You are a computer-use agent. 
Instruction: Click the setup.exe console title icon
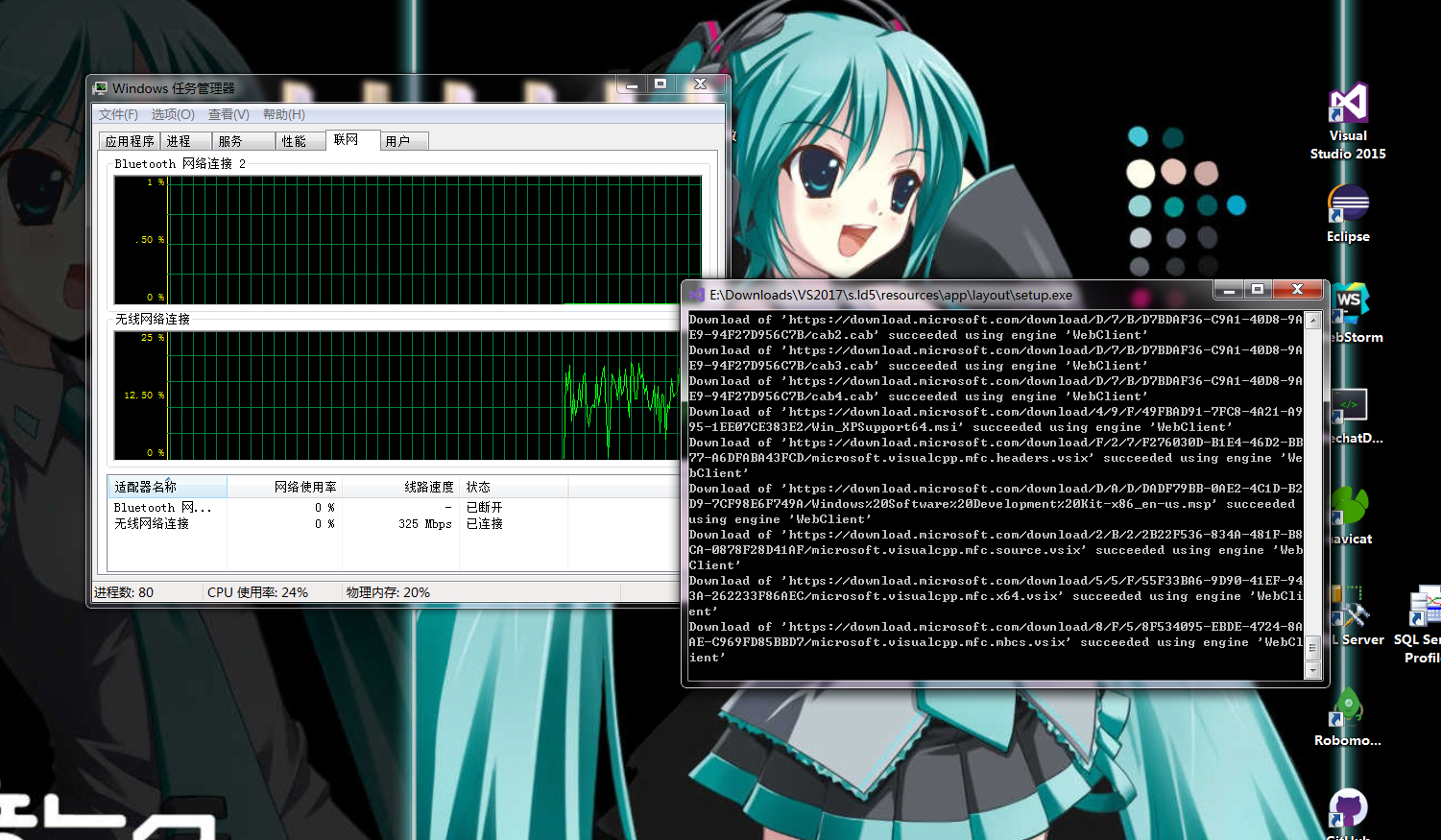(697, 295)
